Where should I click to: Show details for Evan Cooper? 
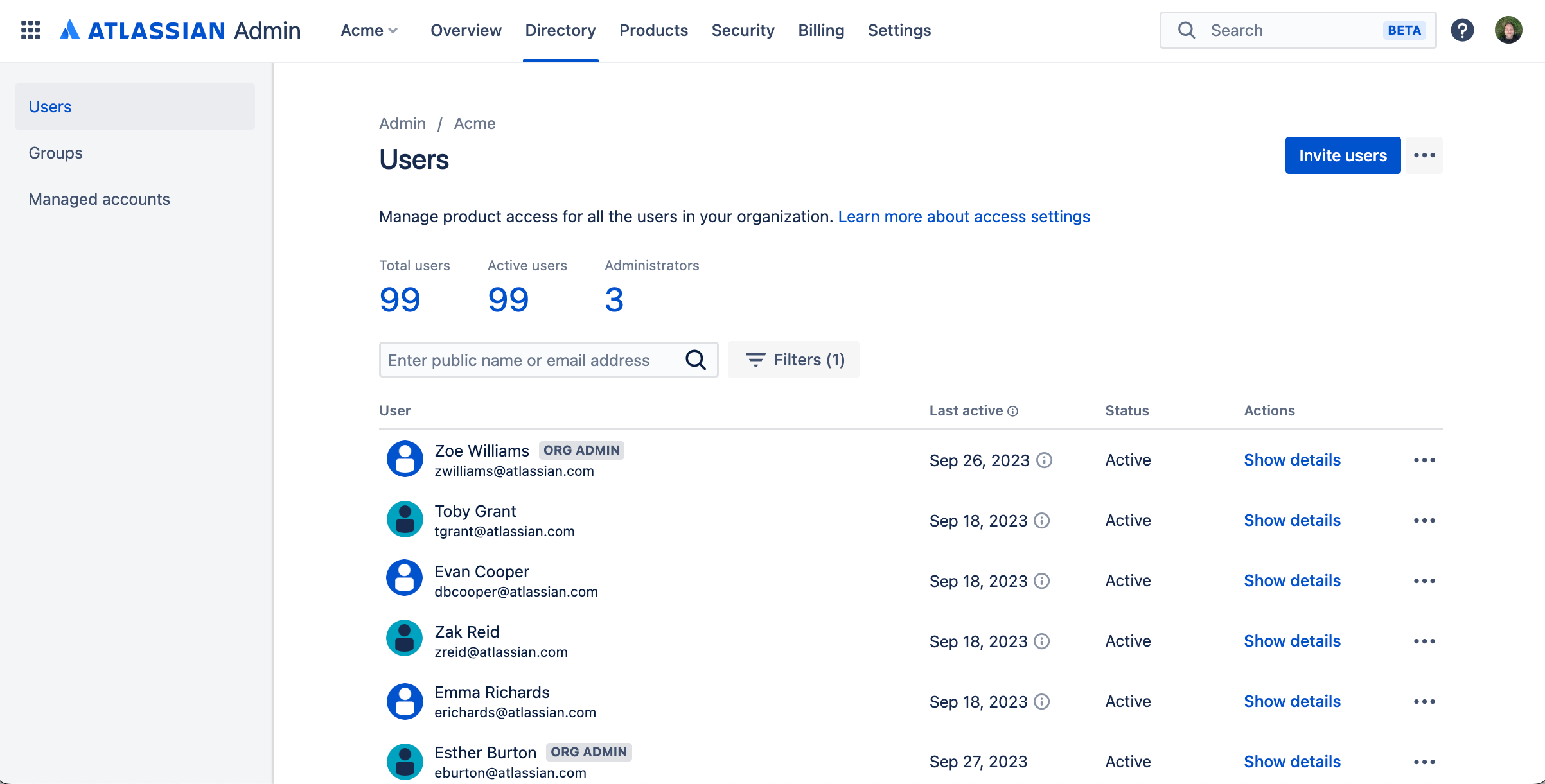(1292, 580)
